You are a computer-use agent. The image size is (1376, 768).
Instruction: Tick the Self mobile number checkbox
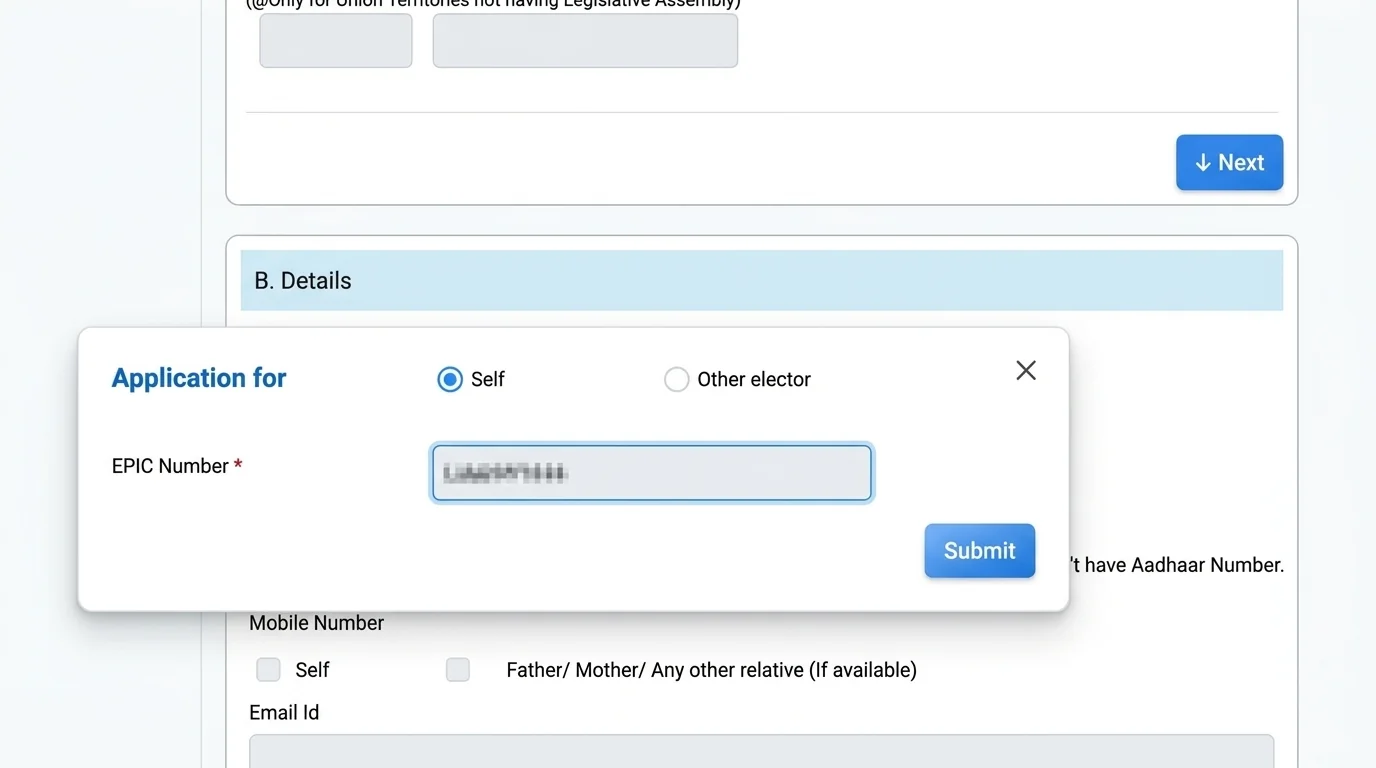click(x=268, y=670)
